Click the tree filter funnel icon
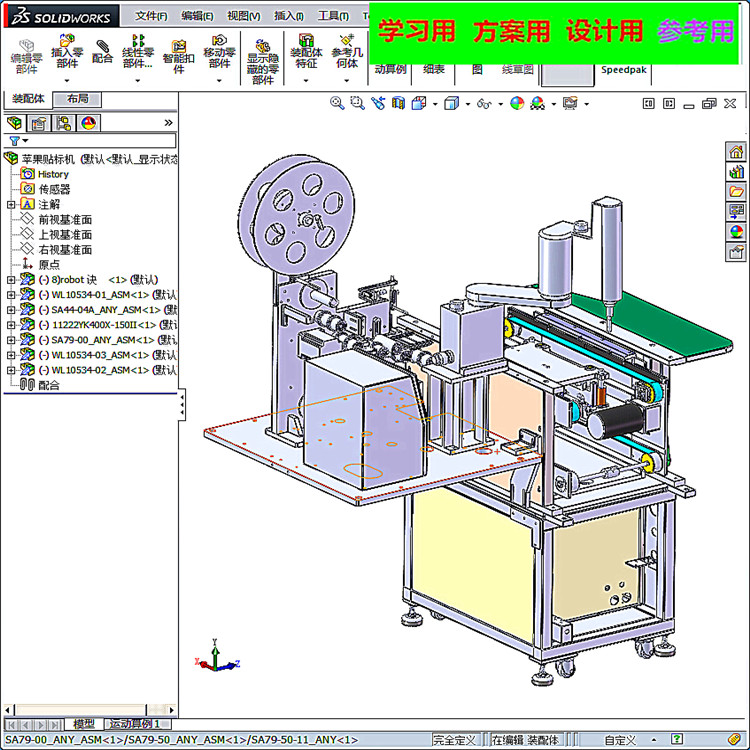750x750 pixels. [15, 141]
